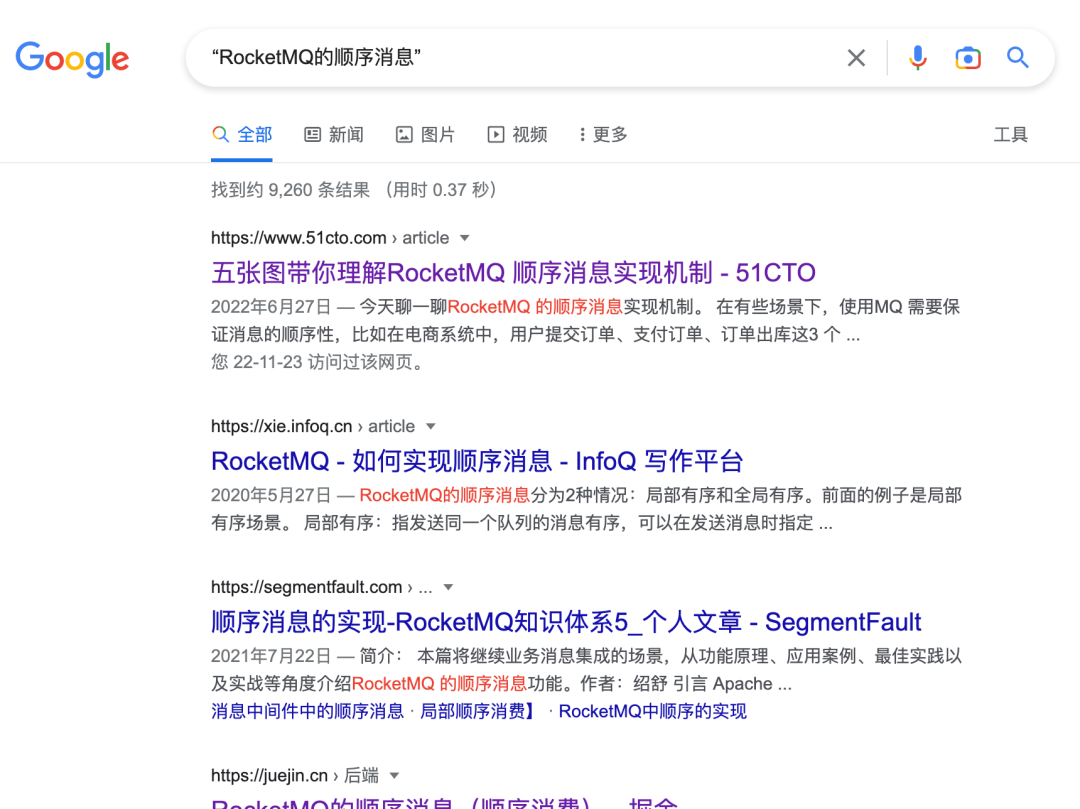The height and width of the screenshot is (809, 1080).
Task: Open image search using the camera icon
Action: 968,58
